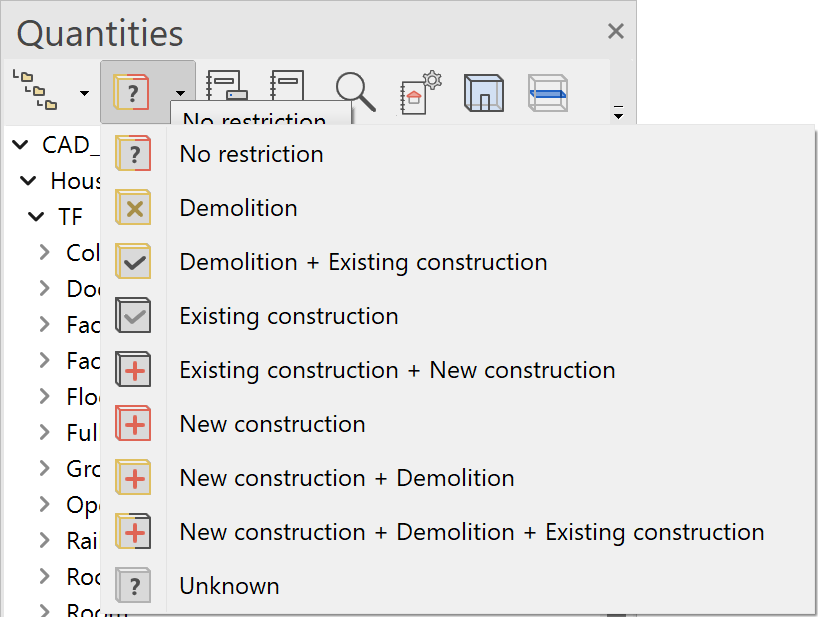Click the gray checkmark Existing construction icon

[133, 316]
